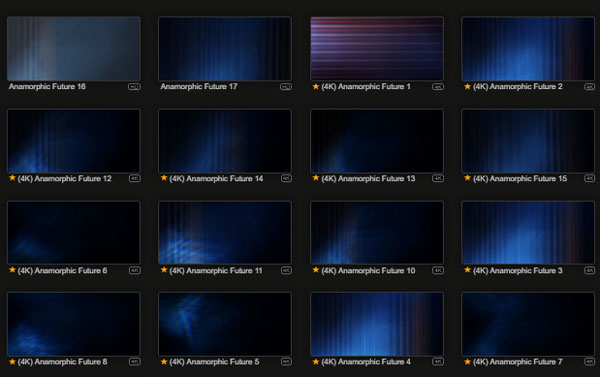Click the star beside (4K) Anamorphic Future 8
This screenshot has width=600, height=377.
(12, 361)
